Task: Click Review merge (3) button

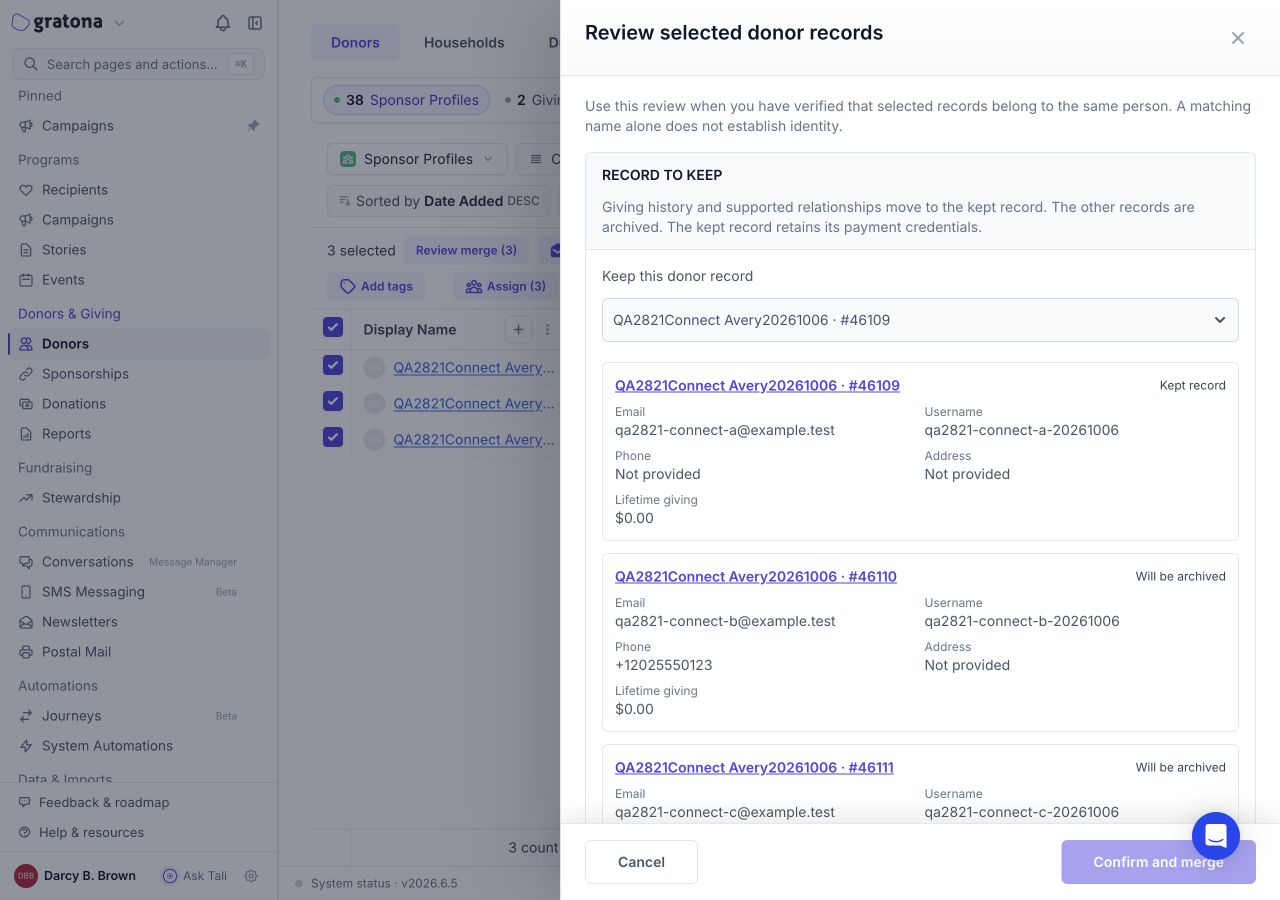Action: pyautogui.click(x=466, y=250)
